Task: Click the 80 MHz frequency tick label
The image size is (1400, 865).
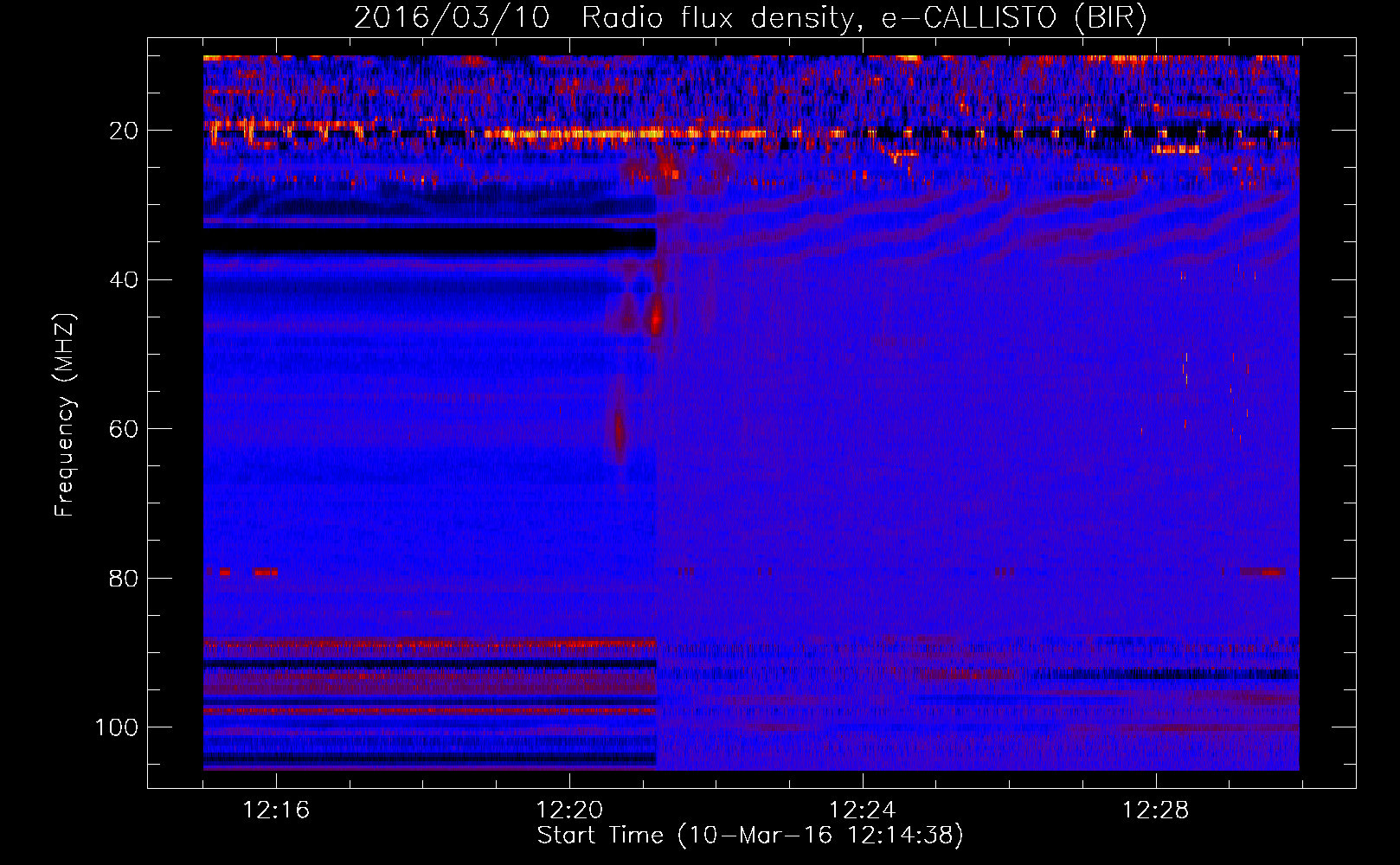Action: click(124, 578)
